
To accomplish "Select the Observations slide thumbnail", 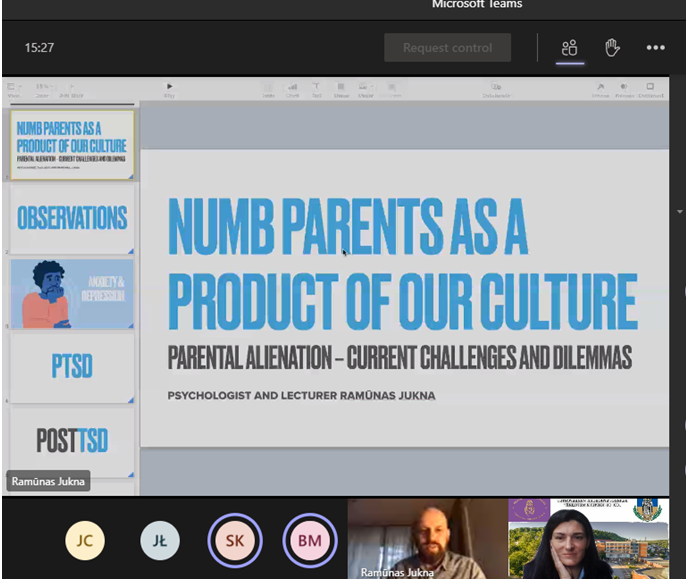I will click(x=72, y=218).
